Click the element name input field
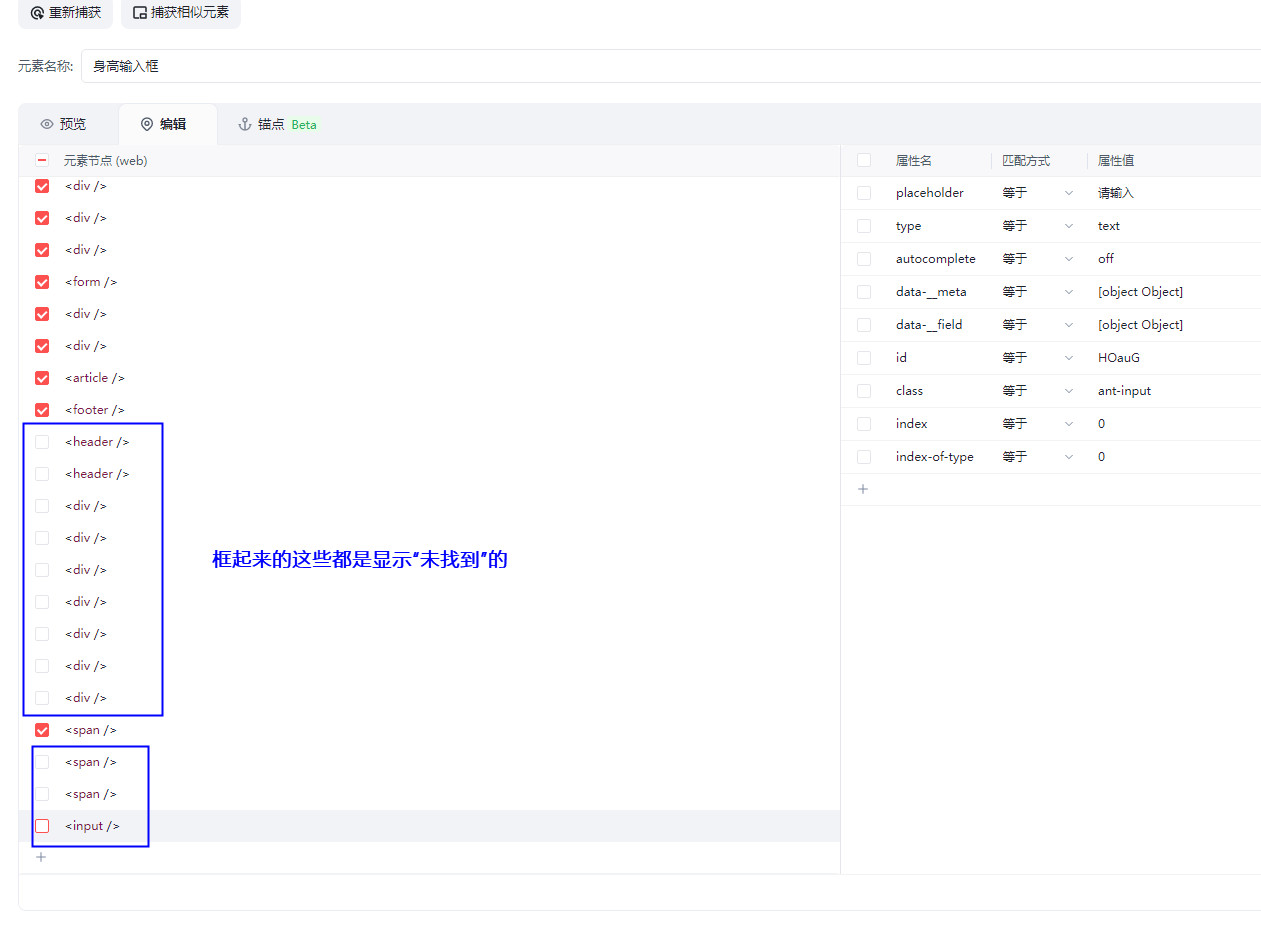The image size is (1261, 925). tap(670, 66)
